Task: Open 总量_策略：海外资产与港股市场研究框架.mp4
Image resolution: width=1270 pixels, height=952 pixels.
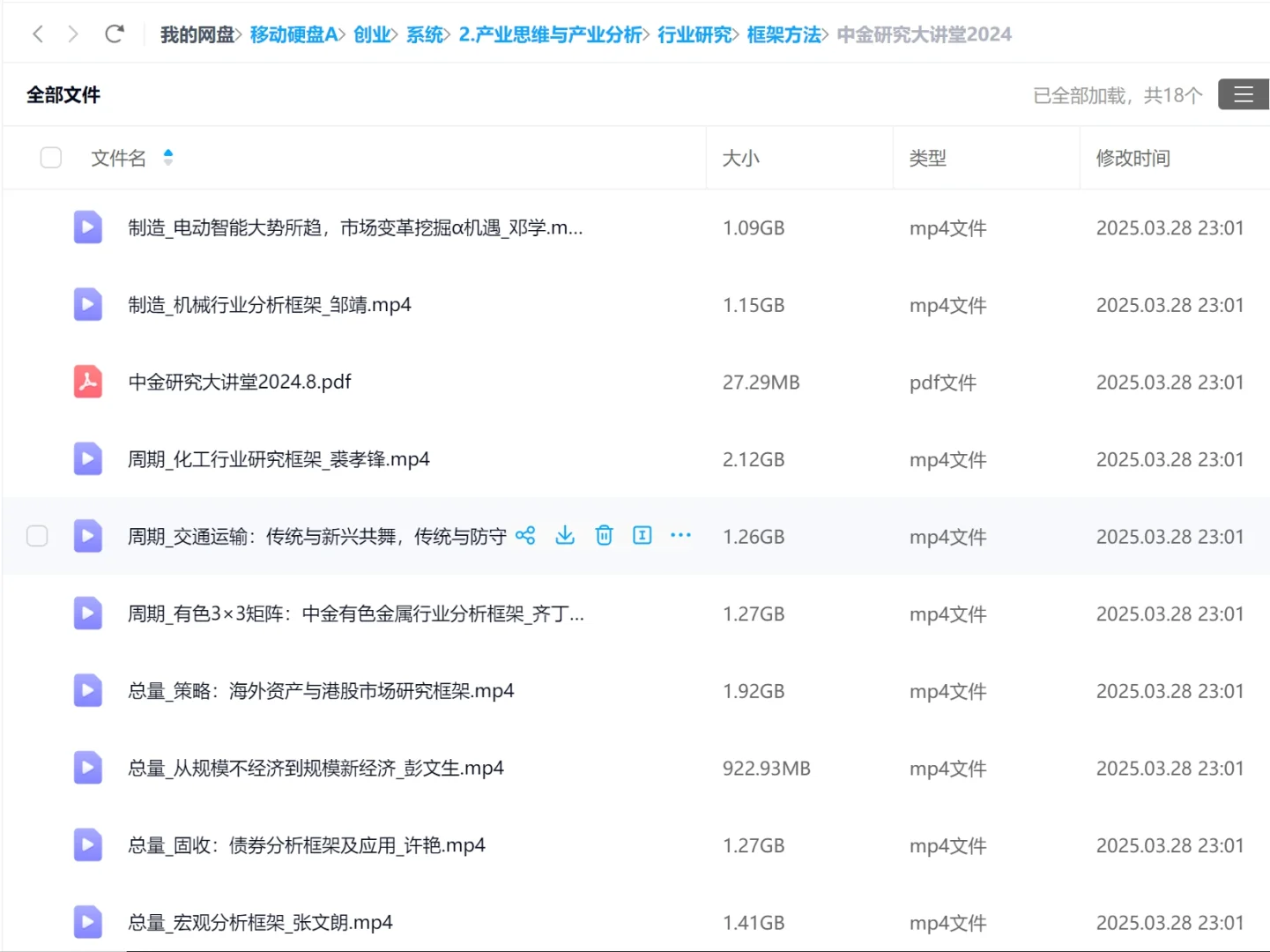Action: pos(321,690)
